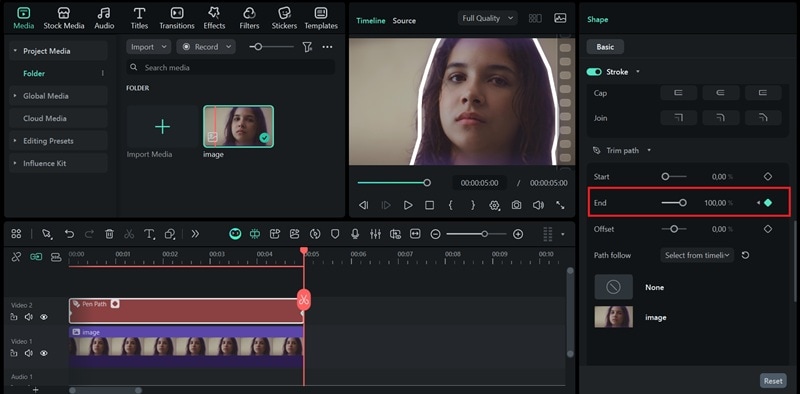Toggle the Stroke switch off
800x394 pixels.
pyautogui.click(x=594, y=72)
